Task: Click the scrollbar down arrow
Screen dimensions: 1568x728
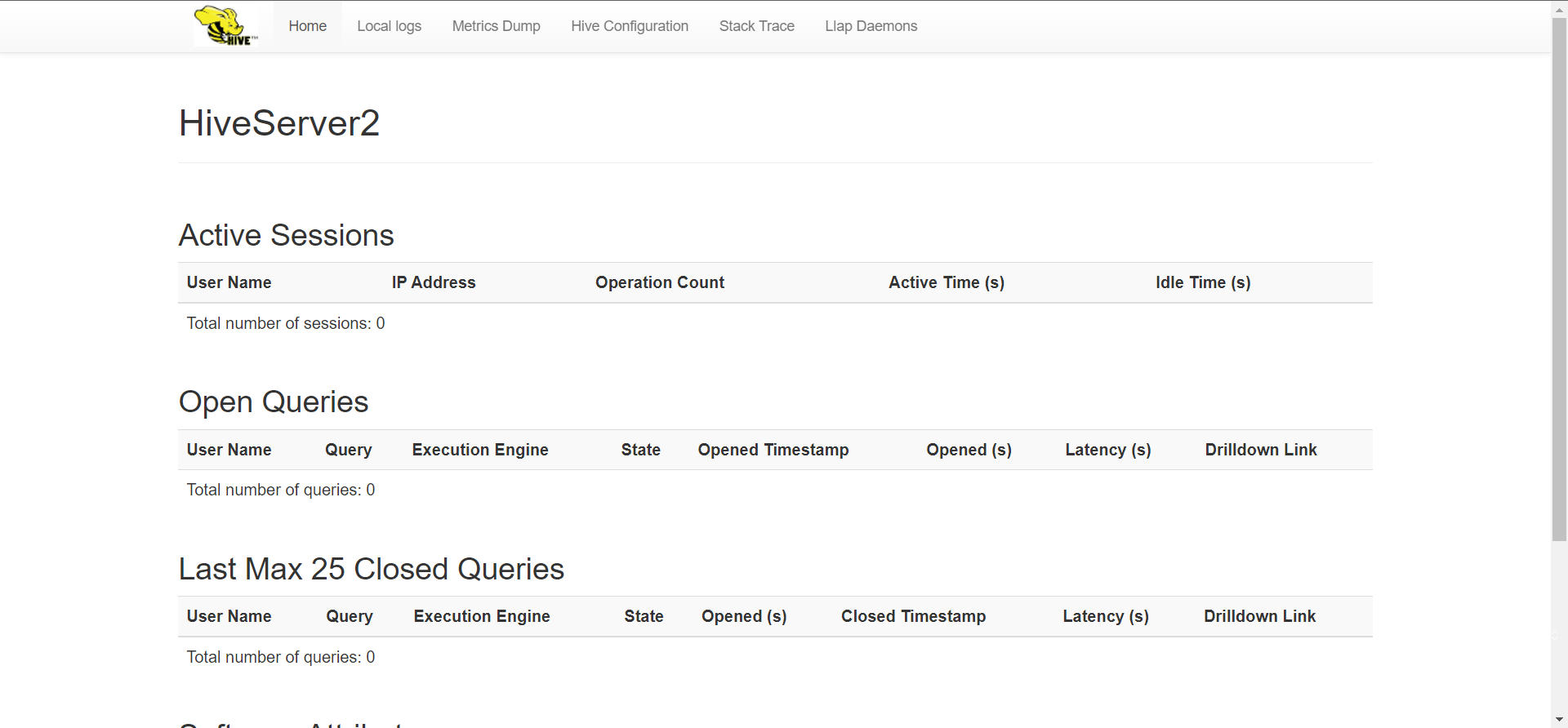Action: [x=1559, y=720]
